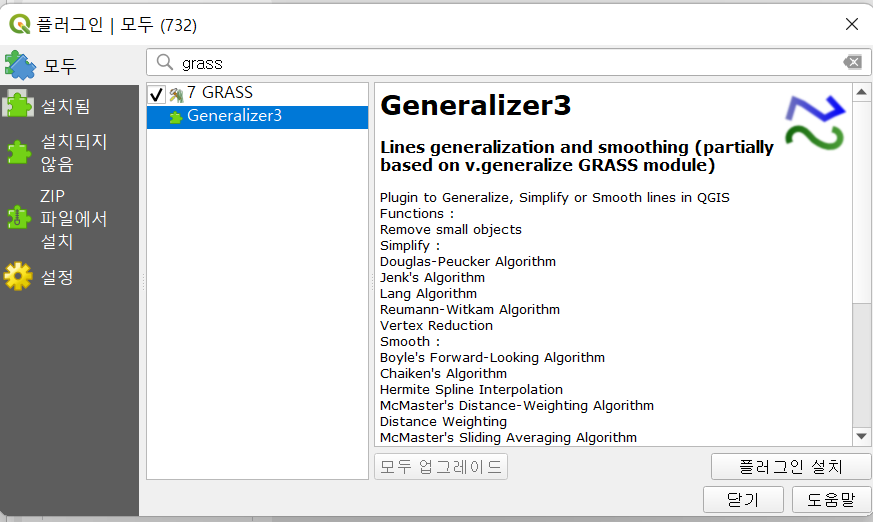Click the 'Boyle's Forward-Looking Algorithm' text line
The image size is (873, 522).
click(x=492, y=357)
